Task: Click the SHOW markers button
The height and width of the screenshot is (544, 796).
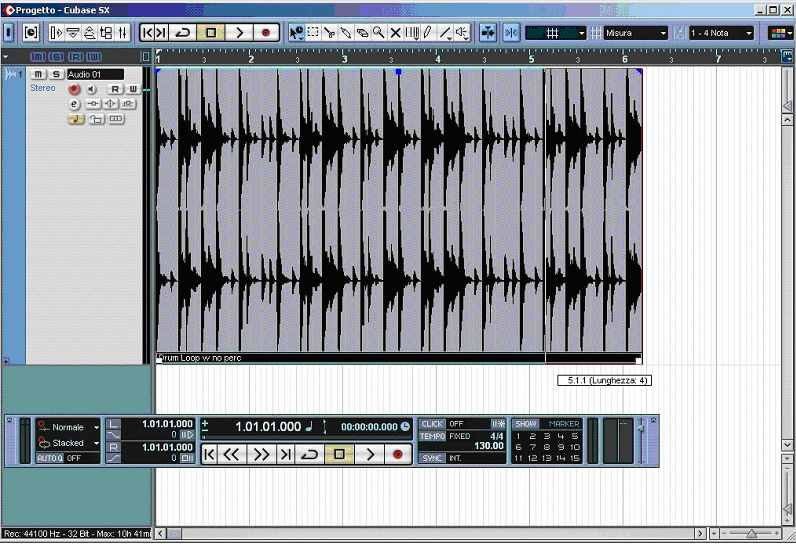Action: (526, 424)
